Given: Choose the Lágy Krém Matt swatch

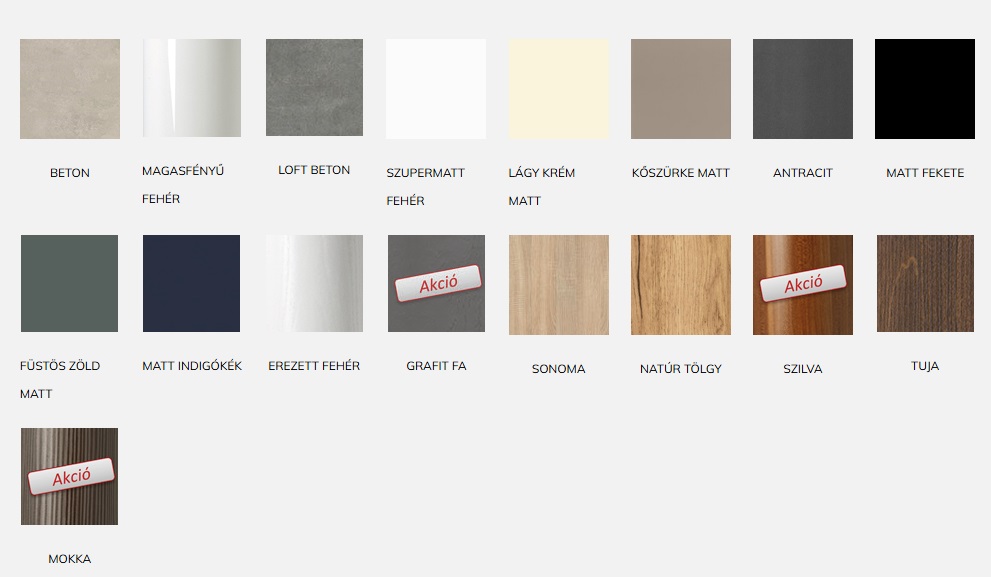Looking at the screenshot, I should 559,89.
